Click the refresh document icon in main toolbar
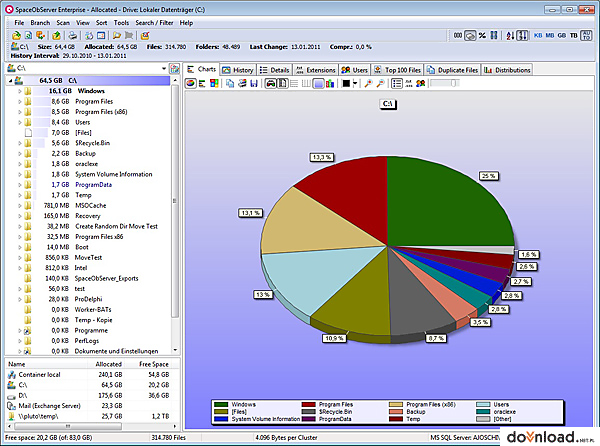Screen dimensions: 600x446 coord(28,36)
